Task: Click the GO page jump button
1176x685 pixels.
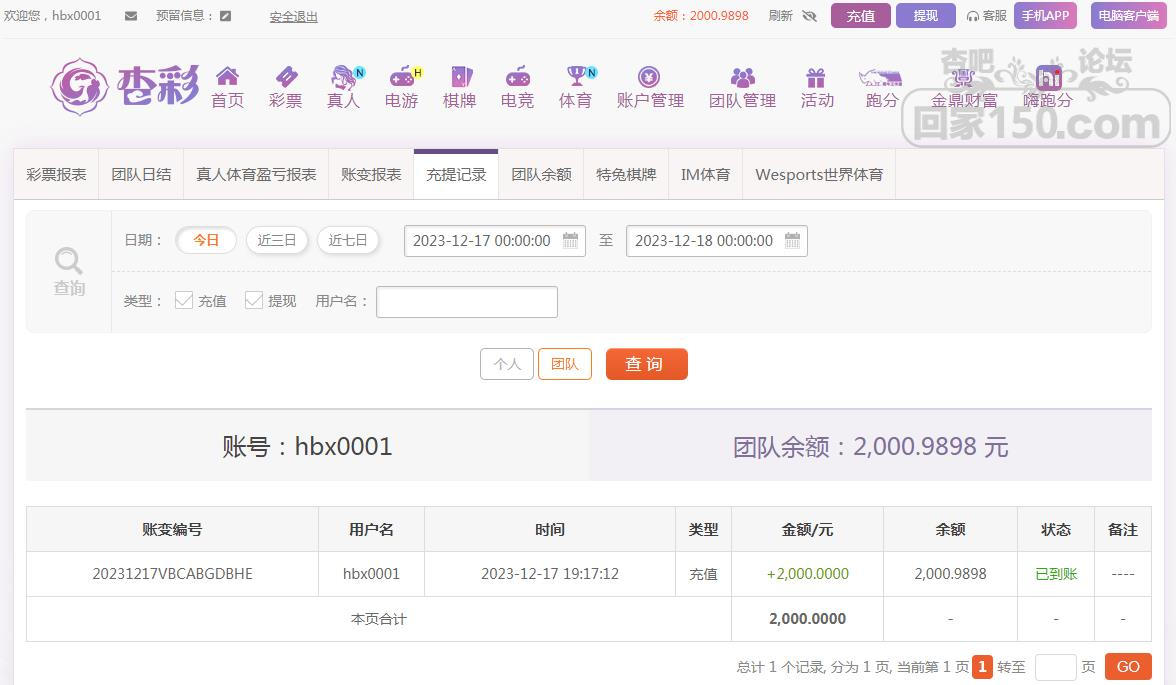Action: (x=1128, y=667)
